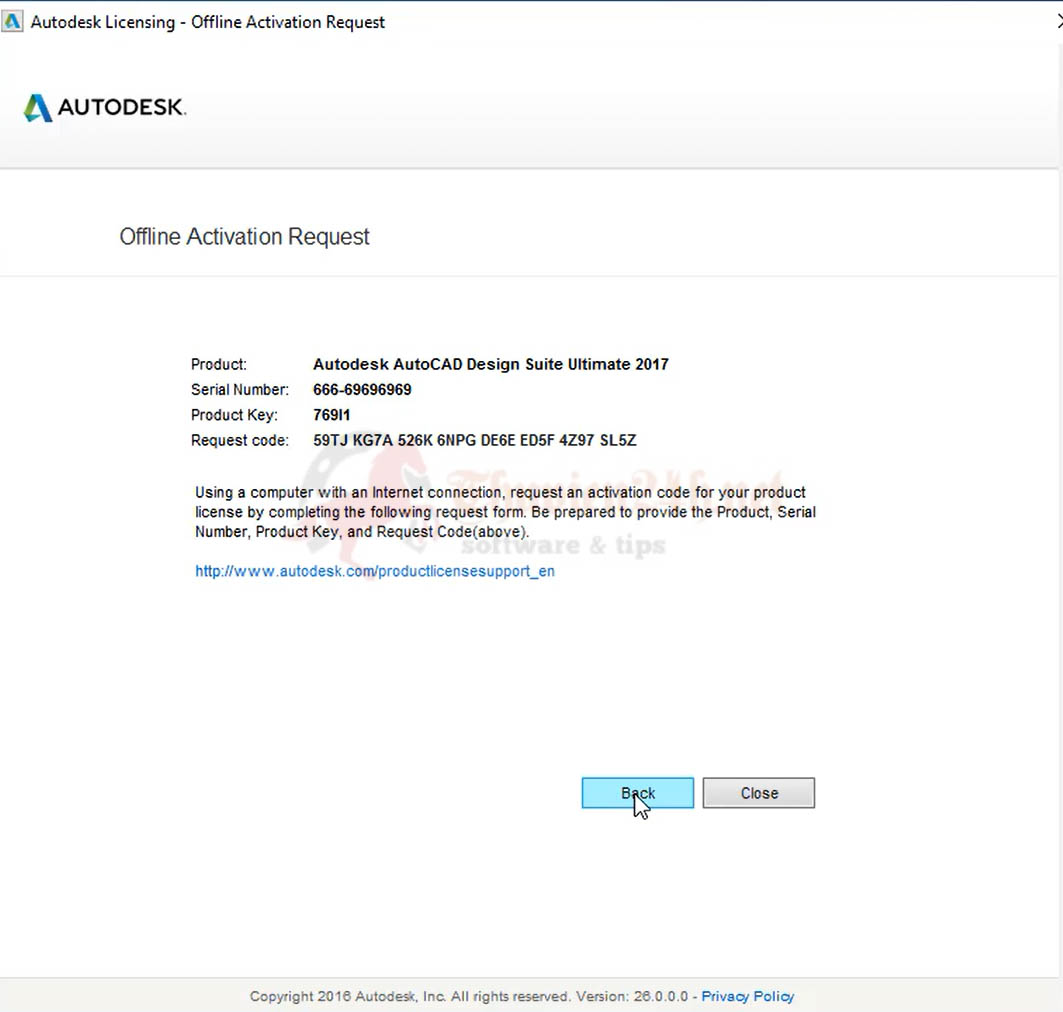Open the Privacy Policy link
This screenshot has height=1012, width=1063.
tap(747, 996)
